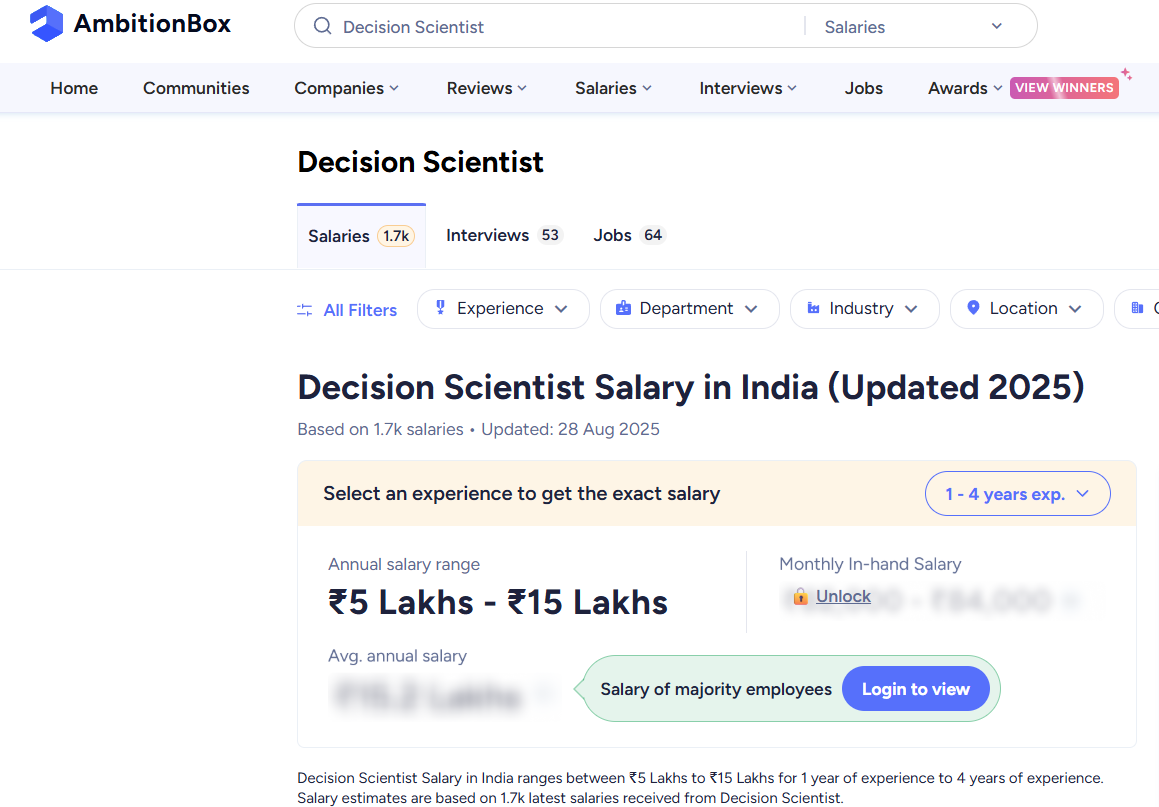The height and width of the screenshot is (807, 1159).
Task: Click the AmbitionBox logo icon
Action: (46, 24)
